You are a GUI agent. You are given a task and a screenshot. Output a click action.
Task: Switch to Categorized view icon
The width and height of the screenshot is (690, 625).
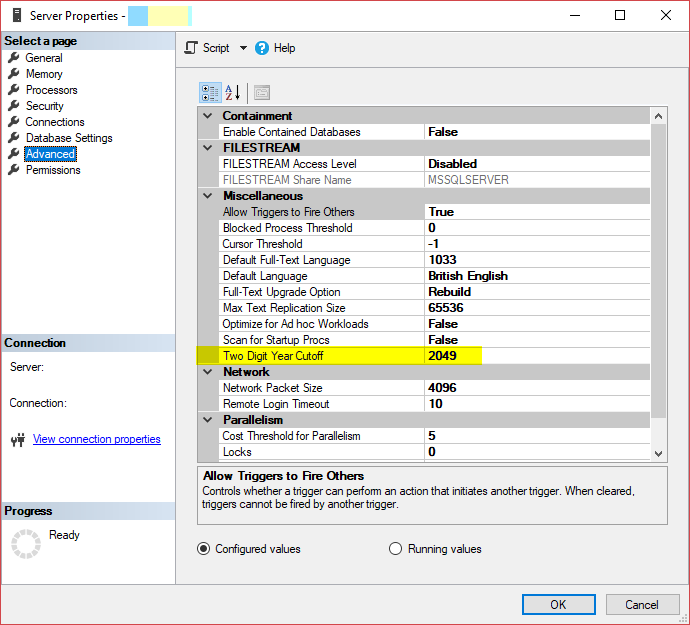tap(210, 93)
